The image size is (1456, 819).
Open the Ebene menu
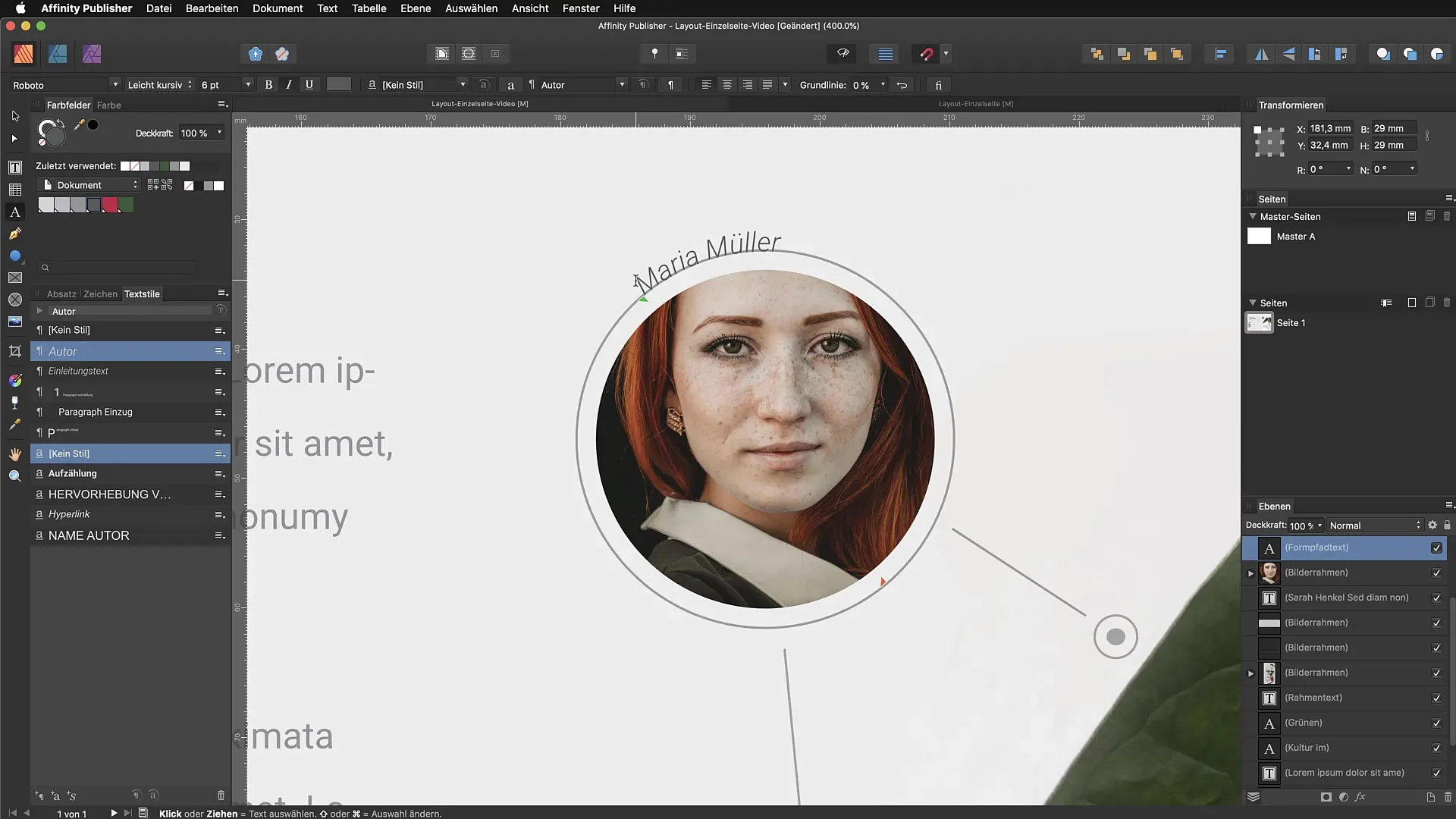pos(416,8)
